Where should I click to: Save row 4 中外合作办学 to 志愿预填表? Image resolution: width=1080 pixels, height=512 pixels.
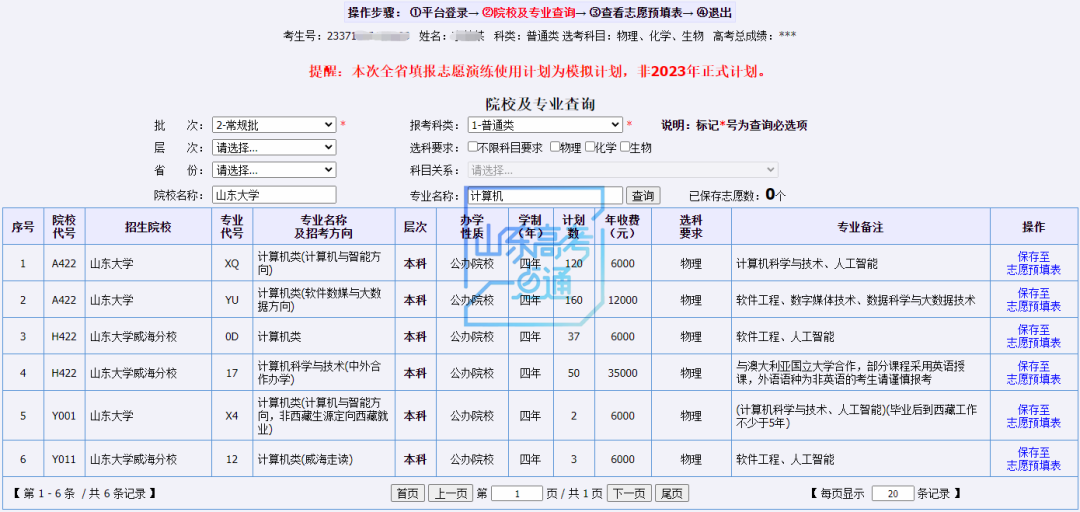coord(1033,372)
